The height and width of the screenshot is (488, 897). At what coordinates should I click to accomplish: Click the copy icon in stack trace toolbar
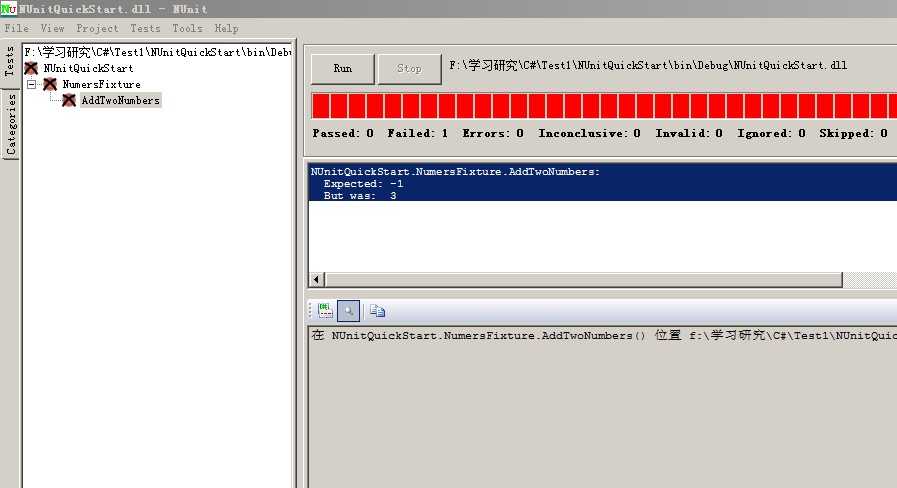(x=377, y=311)
